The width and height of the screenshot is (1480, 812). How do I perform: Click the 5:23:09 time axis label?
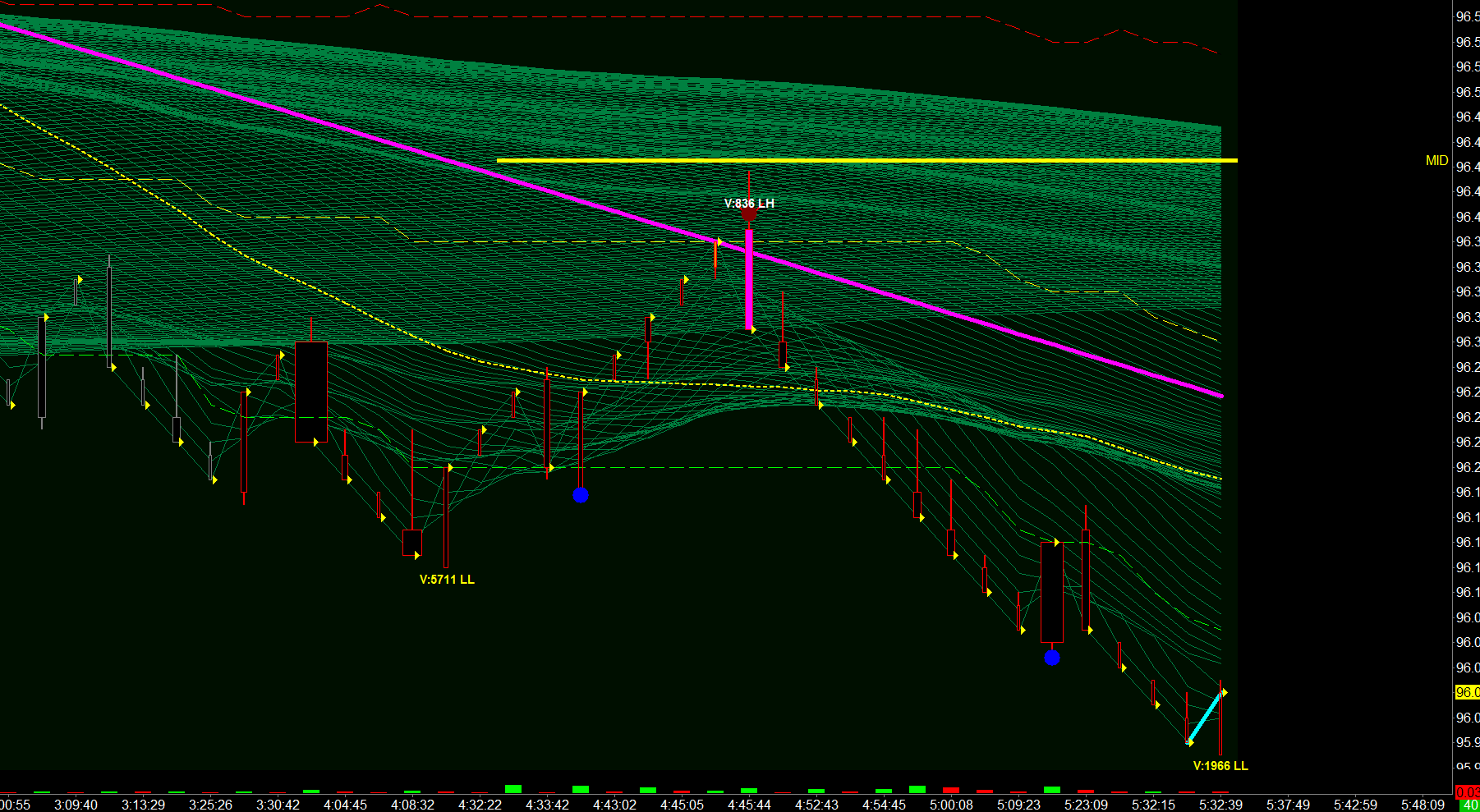coord(1086,805)
